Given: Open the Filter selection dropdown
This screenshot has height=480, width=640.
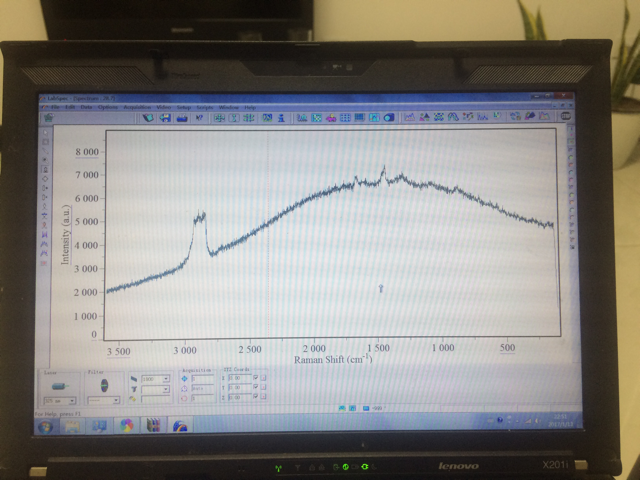Looking at the screenshot, I should (x=116, y=400).
